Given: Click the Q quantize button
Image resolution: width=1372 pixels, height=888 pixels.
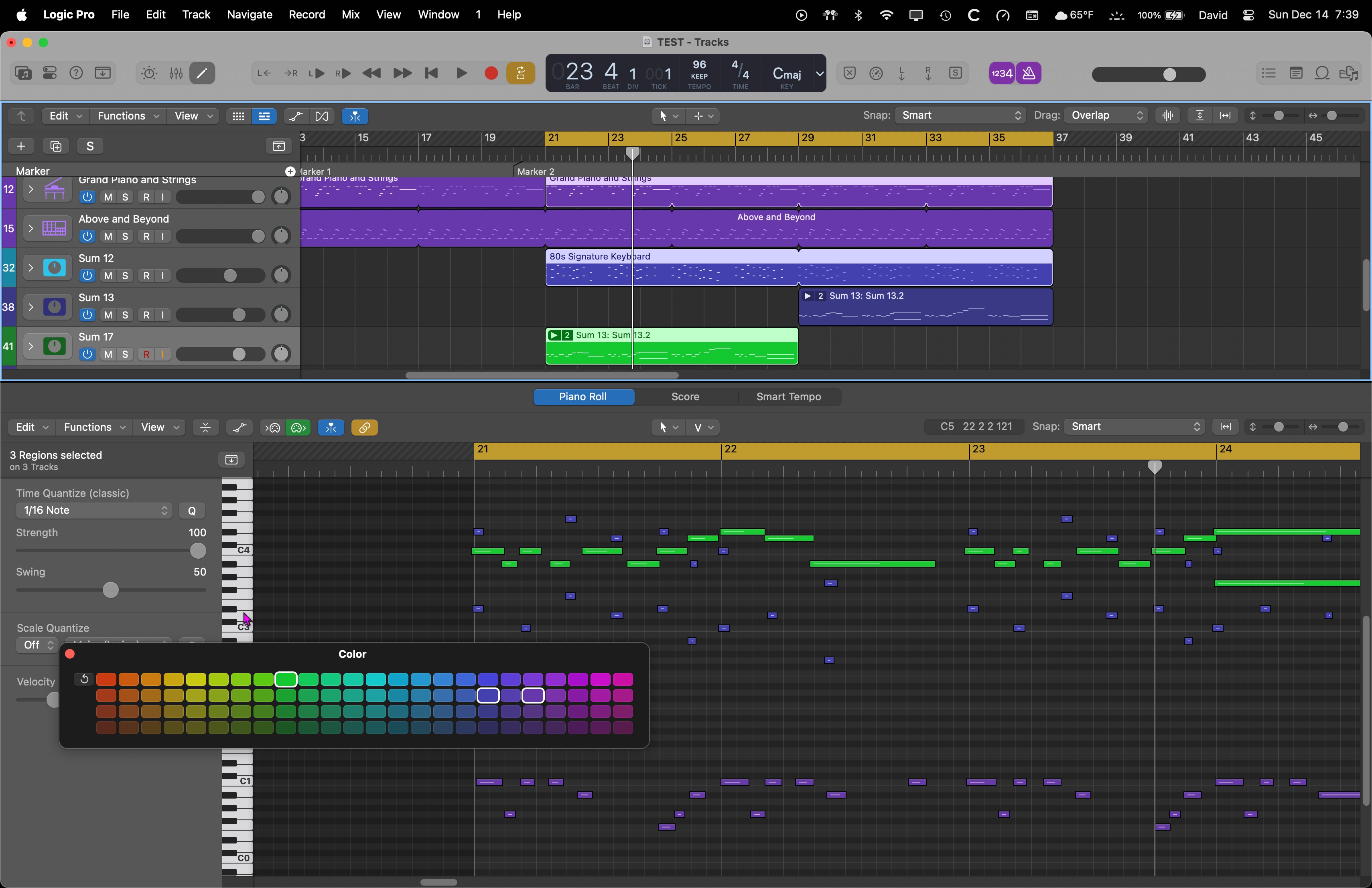Looking at the screenshot, I should 192,511.
